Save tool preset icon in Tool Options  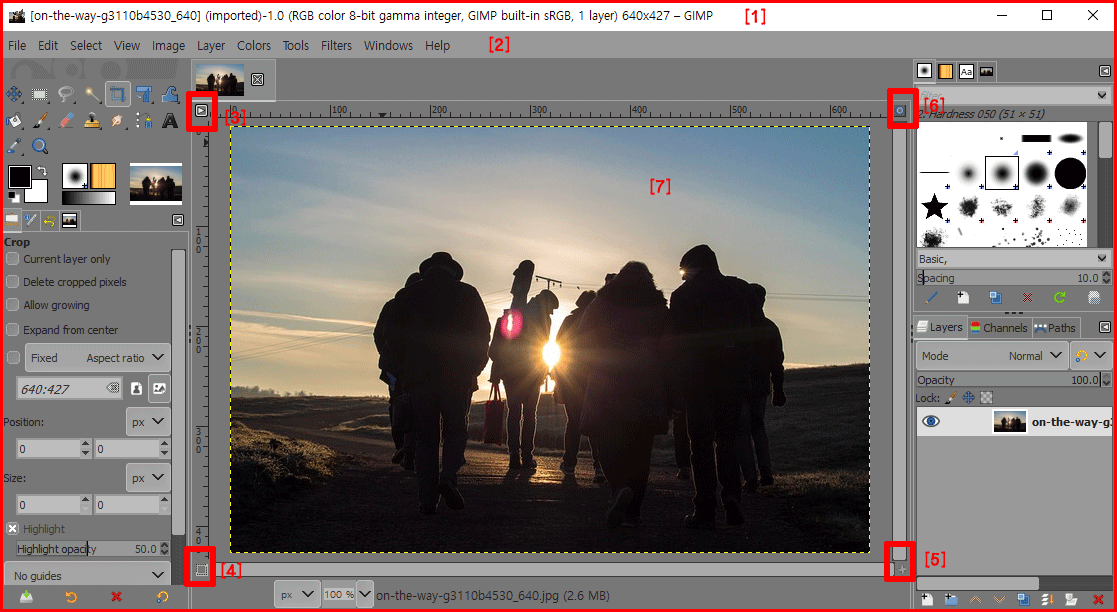click(x=26, y=597)
